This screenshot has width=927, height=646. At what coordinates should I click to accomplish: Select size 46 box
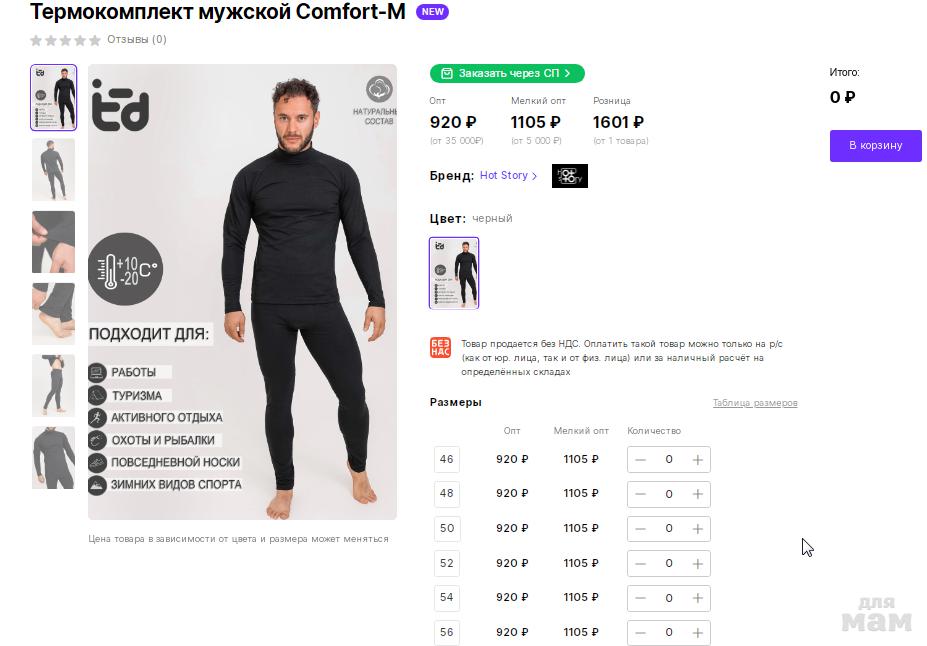446,460
